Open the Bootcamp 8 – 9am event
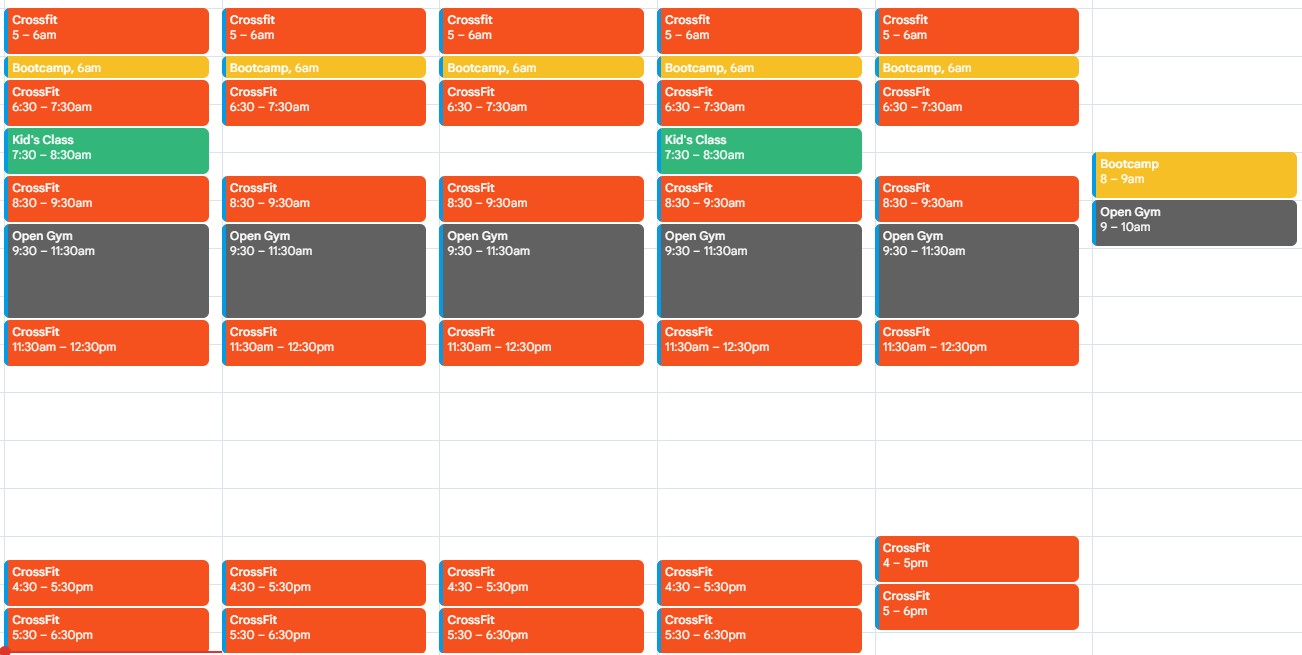Screen dimensions: 1302x655 pyautogui.click(x=1194, y=175)
